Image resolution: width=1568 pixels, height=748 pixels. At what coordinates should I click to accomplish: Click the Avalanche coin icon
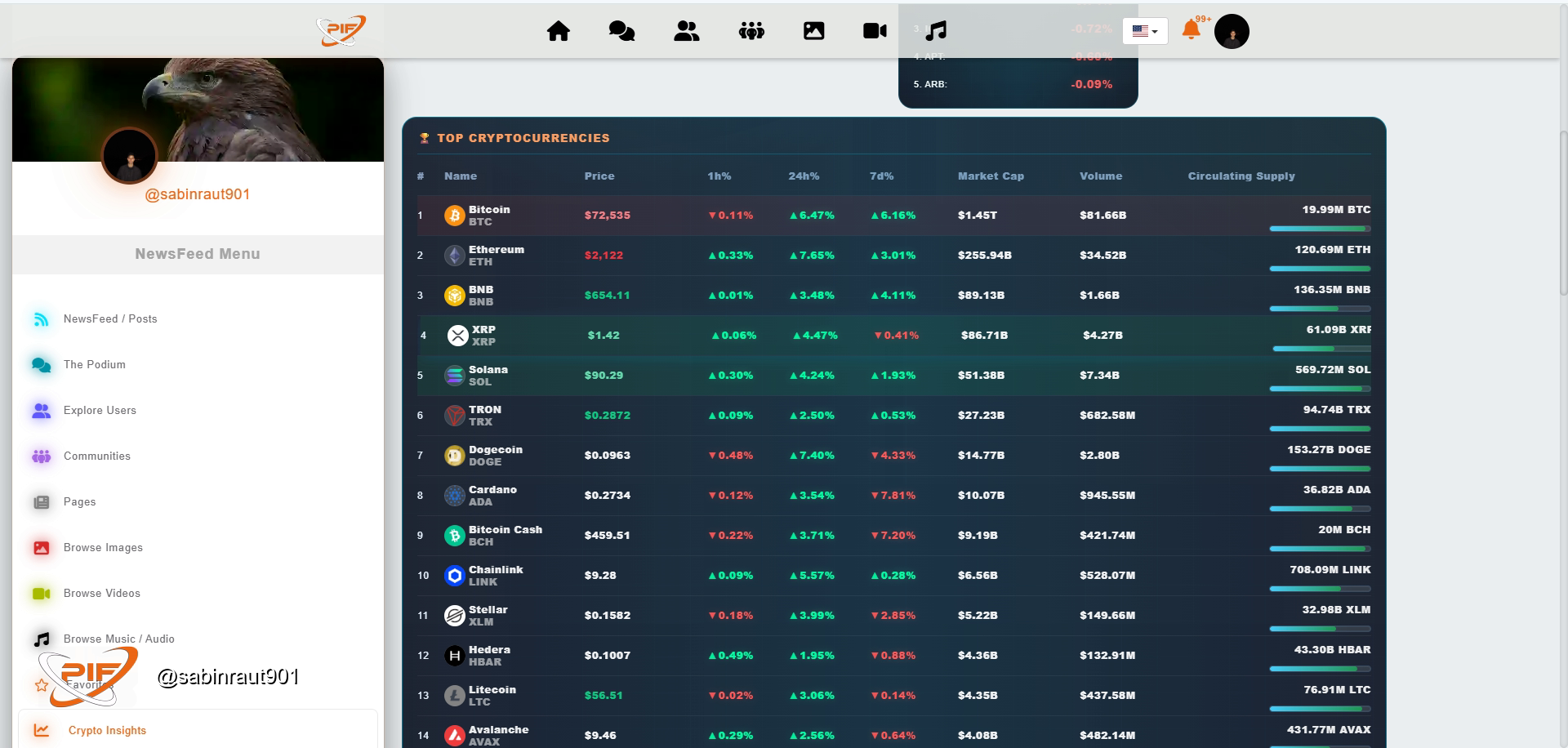coord(454,736)
